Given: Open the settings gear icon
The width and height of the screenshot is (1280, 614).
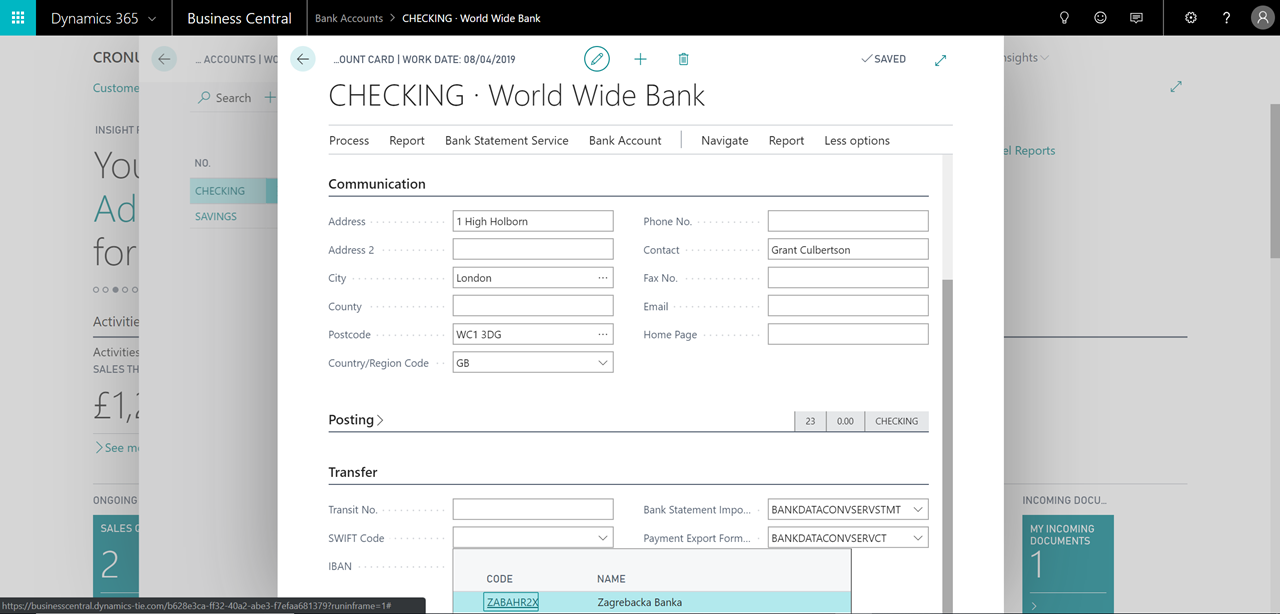Looking at the screenshot, I should point(1190,17).
